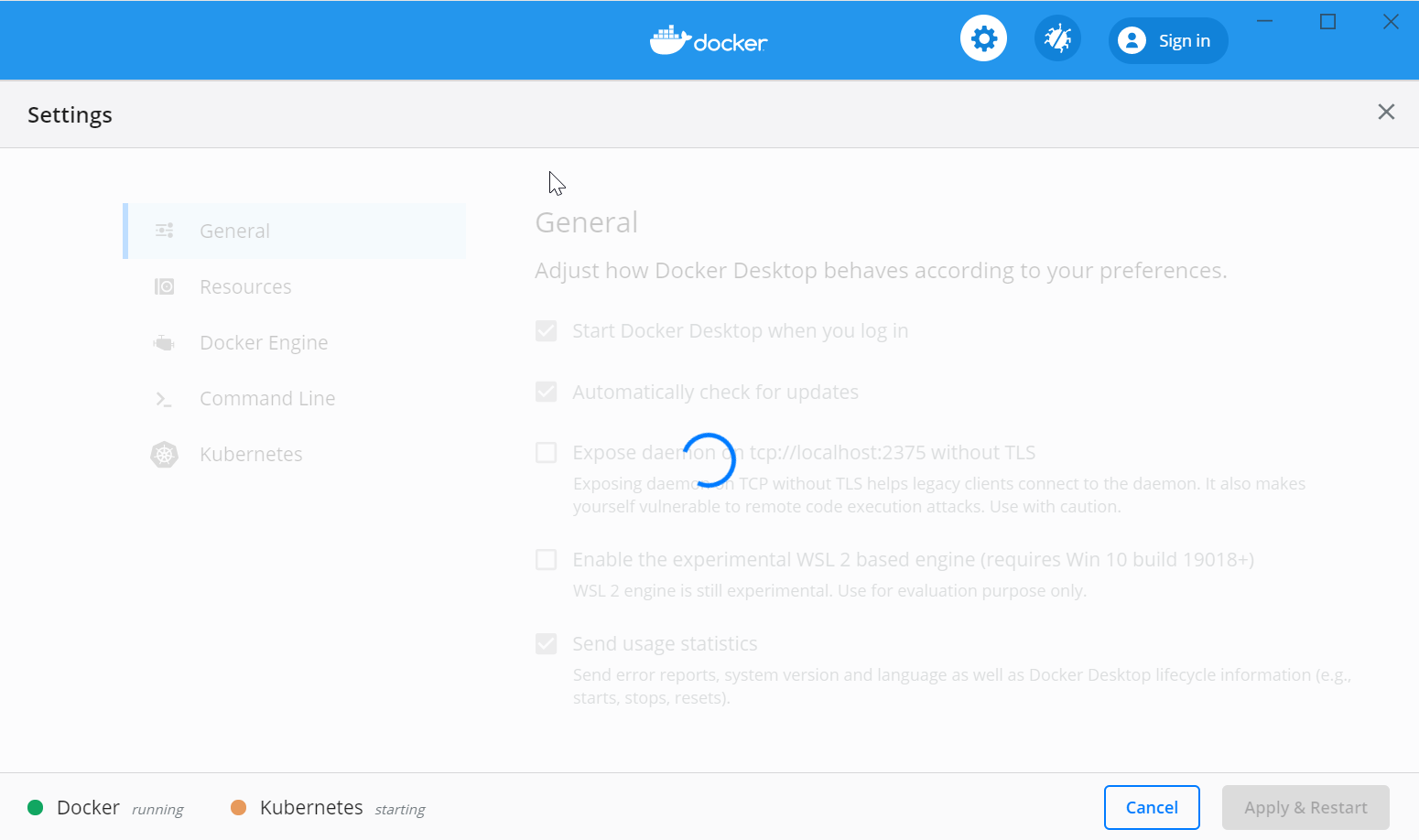Click the Apply & Restart button
The width and height of the screenshot is (1419, 840).
point(1305,807)
